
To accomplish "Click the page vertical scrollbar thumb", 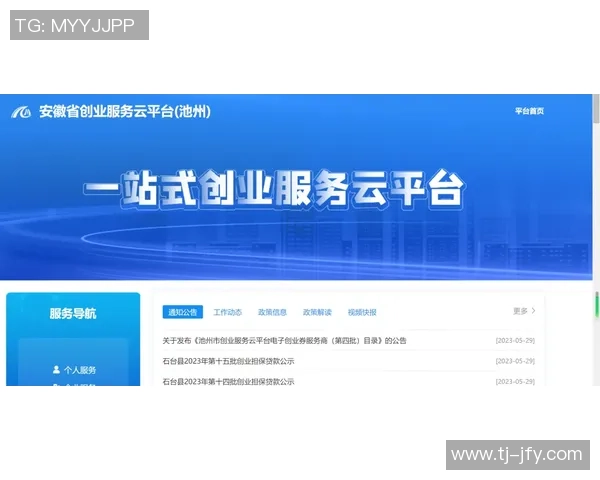I will click(x=596, y=108).
